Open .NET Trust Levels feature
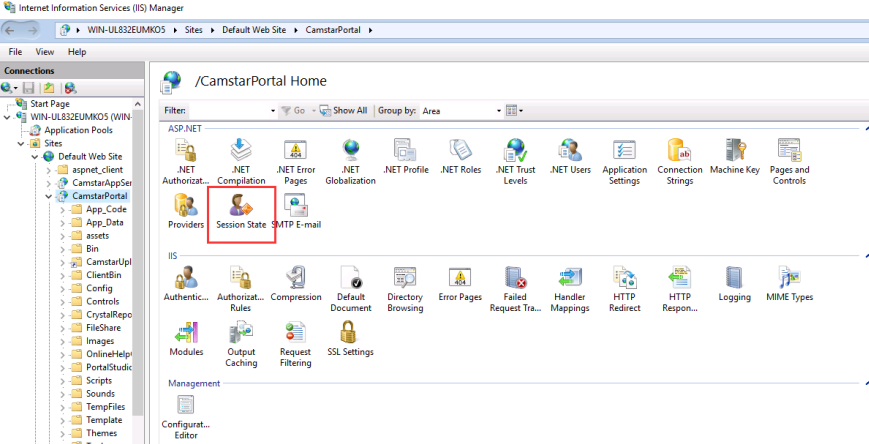 (515, 161)
